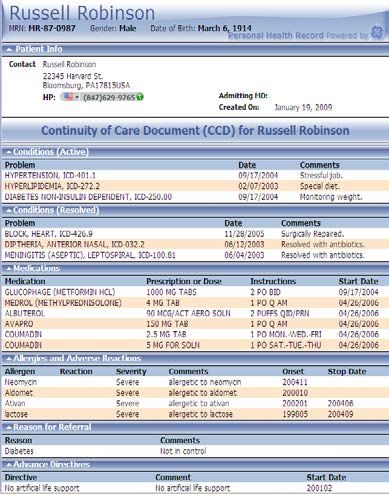Click the 'Severity' column header
This screenshot has height=494, width=389.
click(131, 371)
